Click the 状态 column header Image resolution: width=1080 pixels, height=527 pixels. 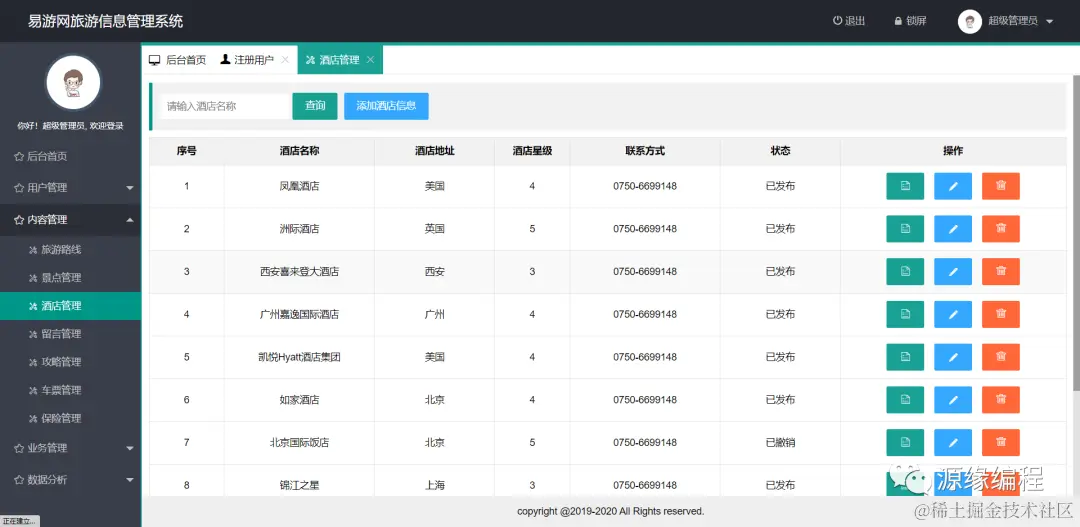[x=780, y=151]
